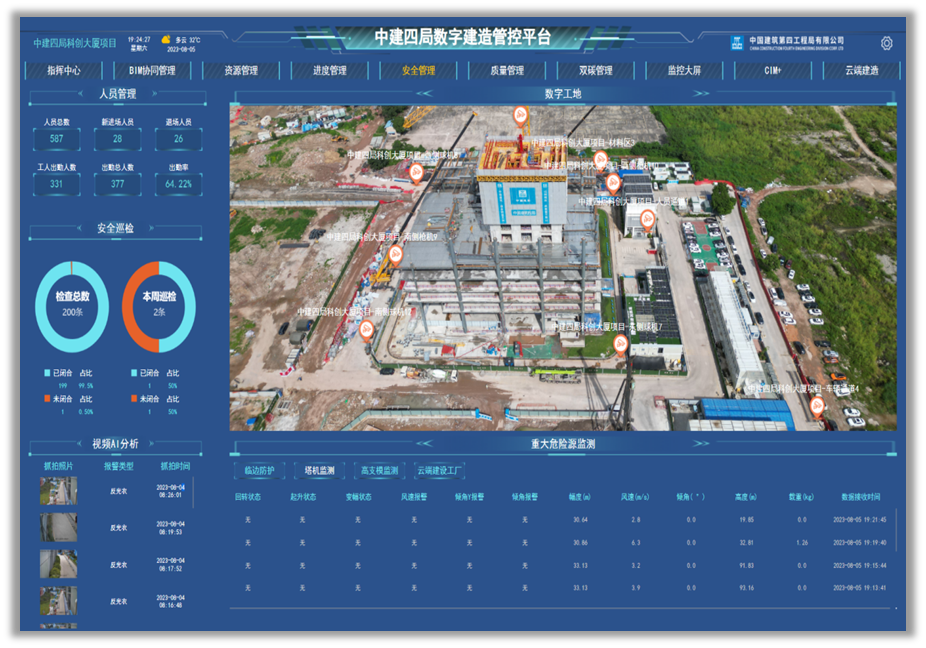The image size is (926, 648).
Task: Open the 指挥中心 navigation tab
Action: (x=64, y=71)
